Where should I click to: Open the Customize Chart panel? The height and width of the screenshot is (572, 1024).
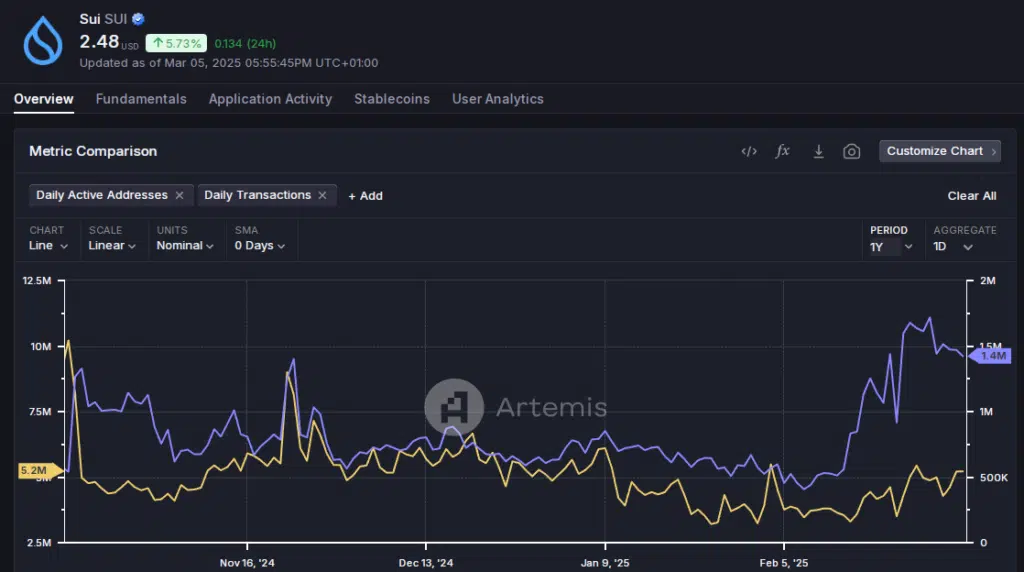click(x=940, y=151)
